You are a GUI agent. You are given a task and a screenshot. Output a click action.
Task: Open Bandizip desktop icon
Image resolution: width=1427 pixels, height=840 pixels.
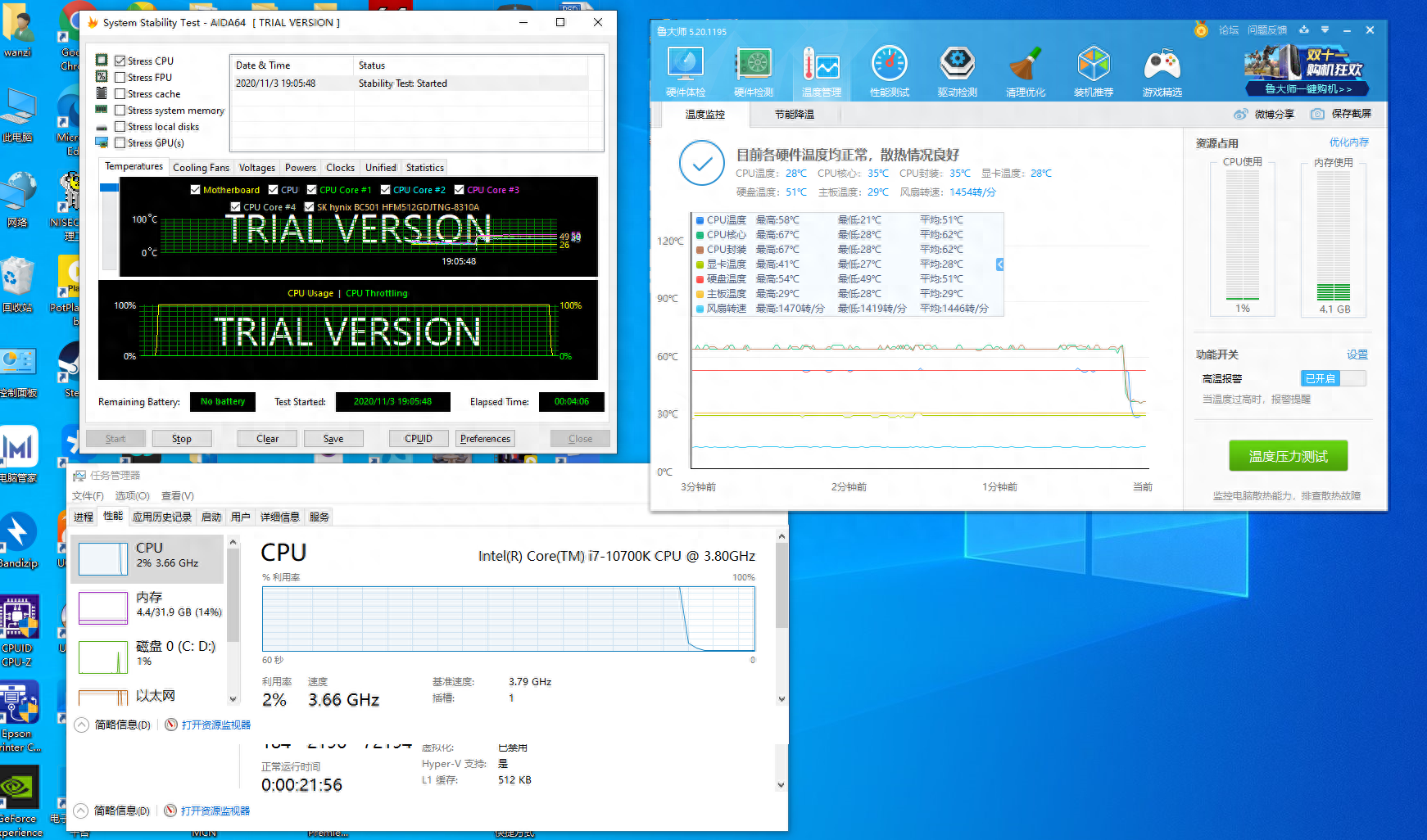(x=18, y=540)
